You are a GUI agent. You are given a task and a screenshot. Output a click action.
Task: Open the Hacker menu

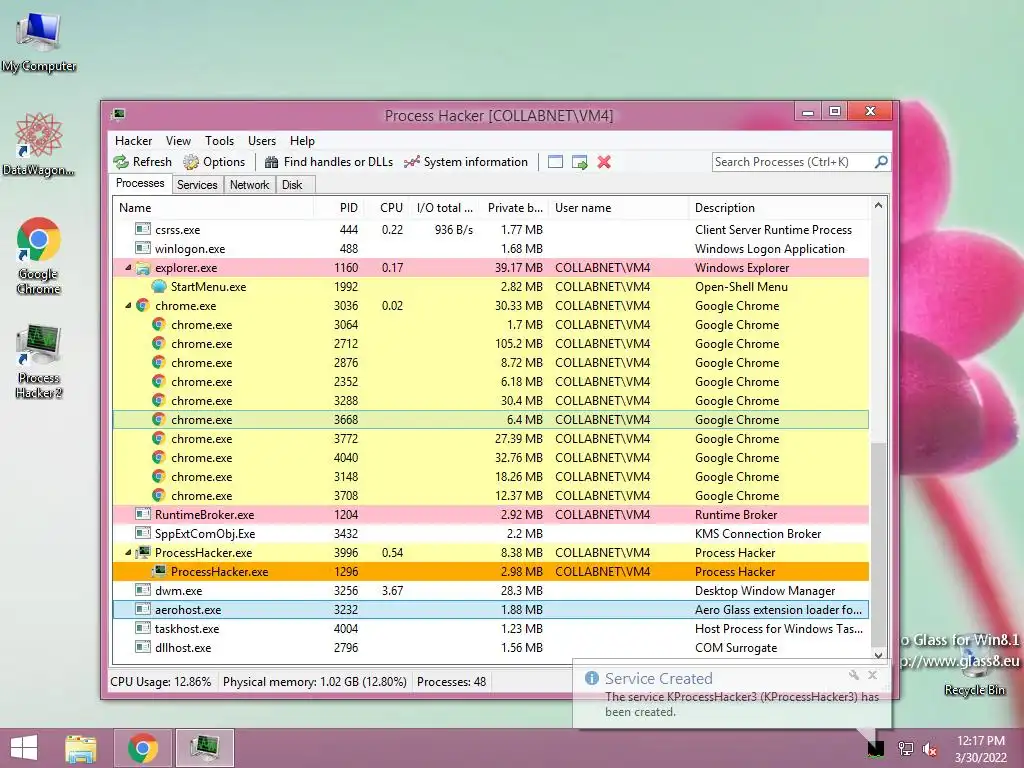tap(133, 141)
